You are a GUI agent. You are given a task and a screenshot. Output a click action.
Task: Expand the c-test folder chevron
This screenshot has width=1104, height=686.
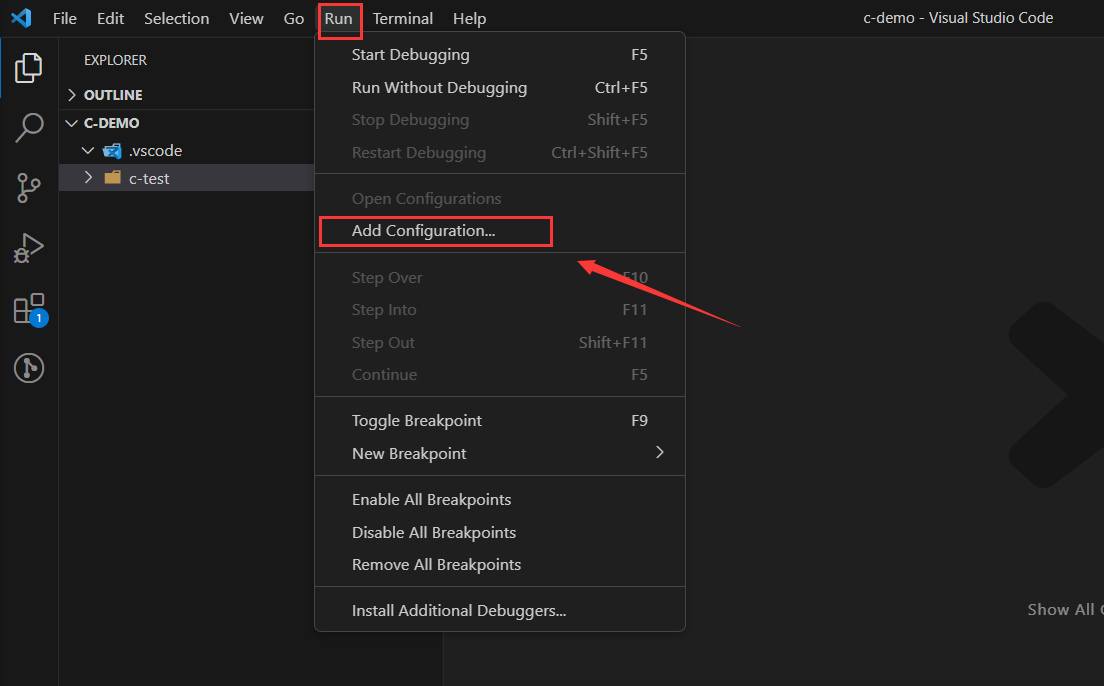(x=88, y=177)
